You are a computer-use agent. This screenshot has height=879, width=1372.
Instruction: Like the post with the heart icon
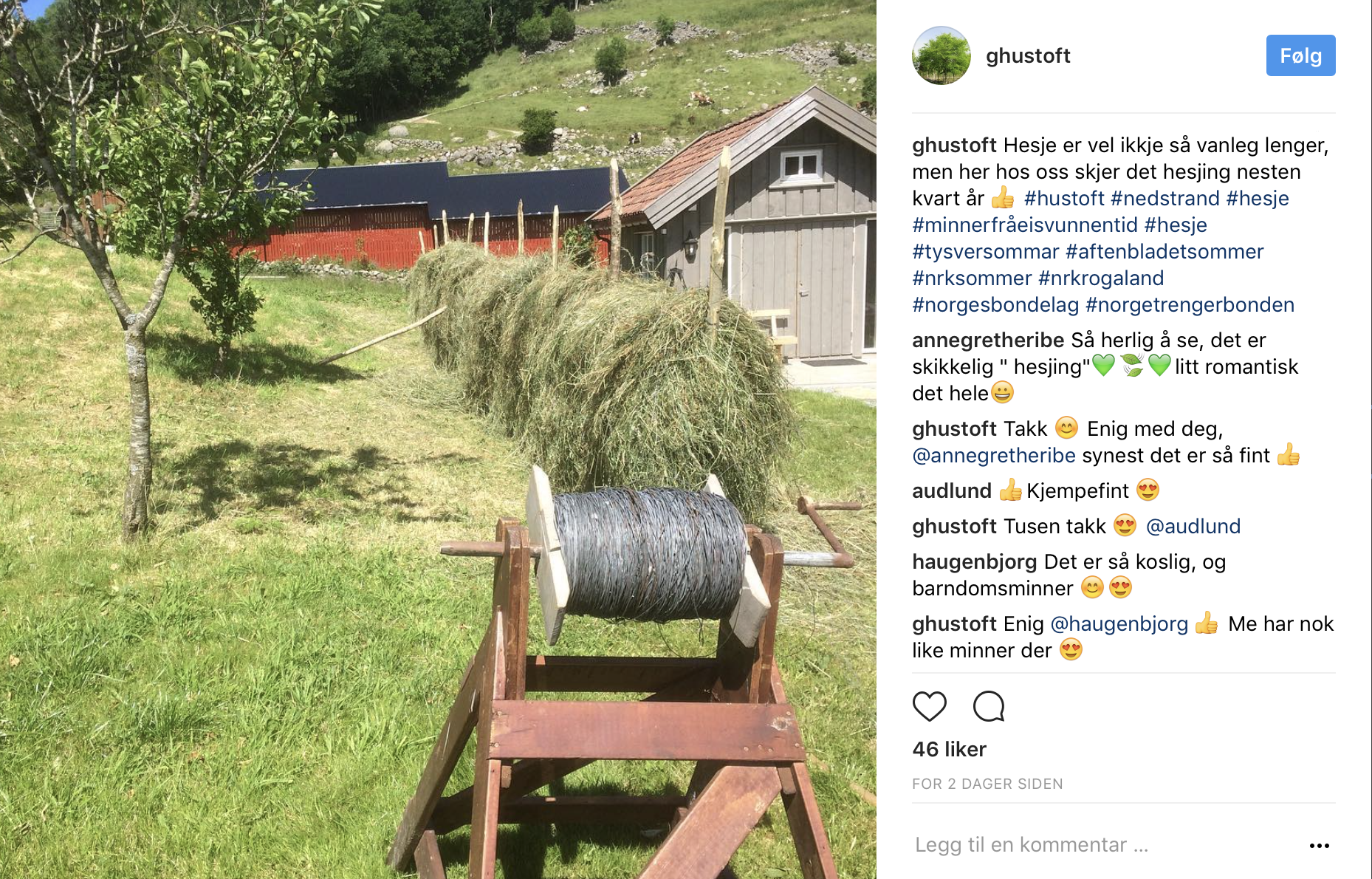click(929, 706)
